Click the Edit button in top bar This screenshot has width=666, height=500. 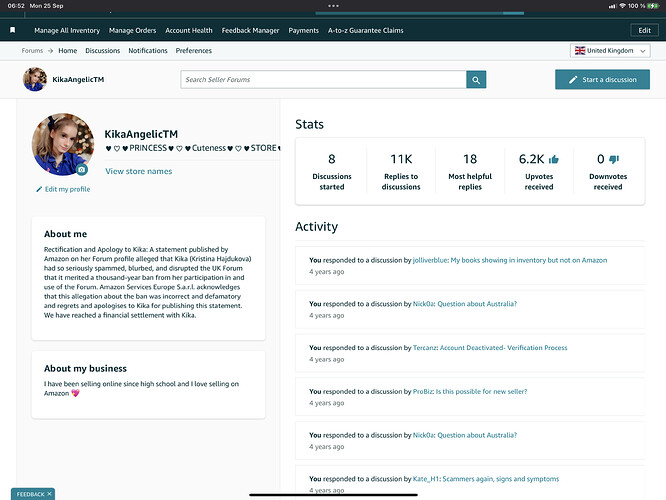click(644, 30)
